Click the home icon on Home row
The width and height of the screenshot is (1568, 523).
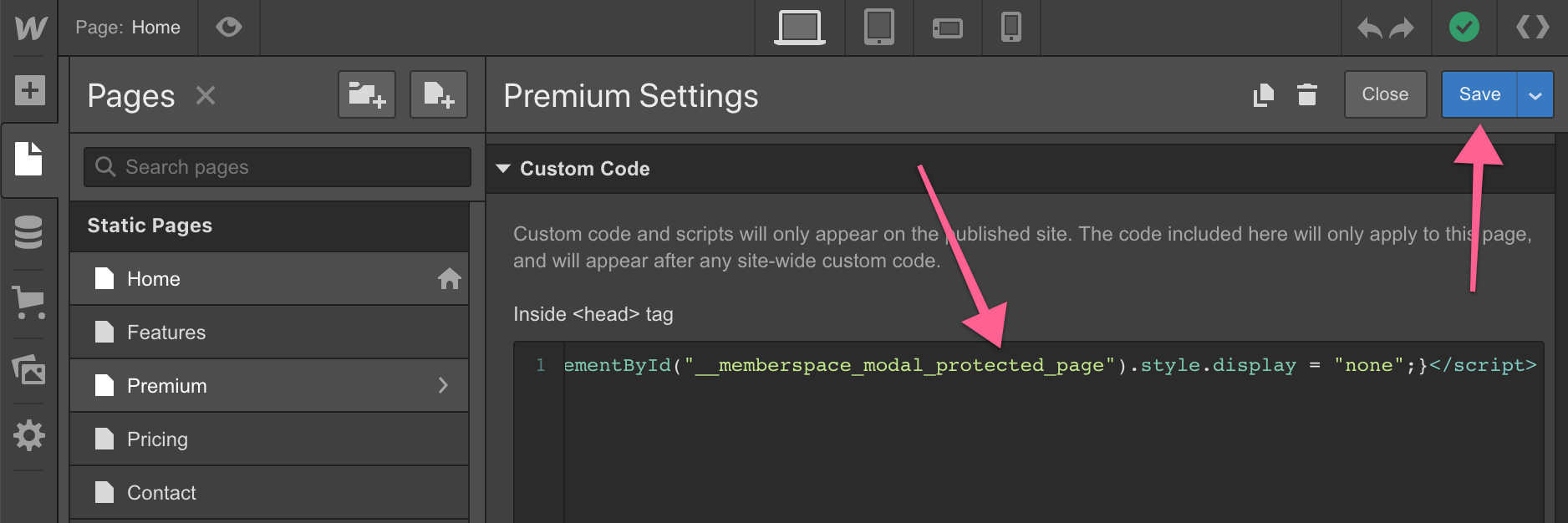pos(450,278)
